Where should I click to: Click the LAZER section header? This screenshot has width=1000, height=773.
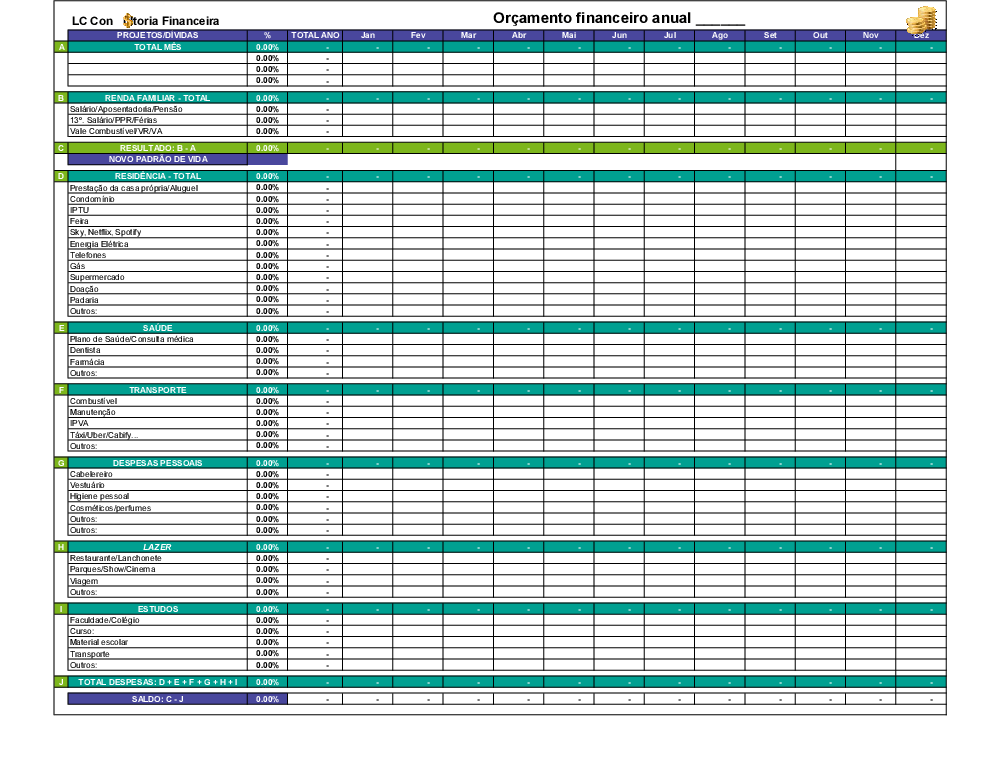coord(157,547)
